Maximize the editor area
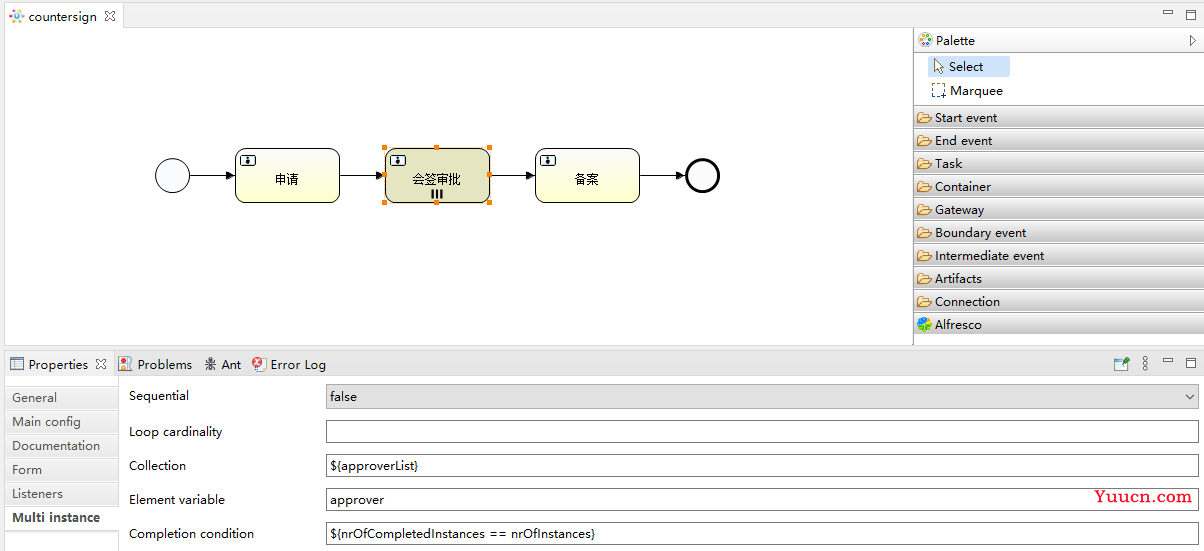 tap(1190, 13)
